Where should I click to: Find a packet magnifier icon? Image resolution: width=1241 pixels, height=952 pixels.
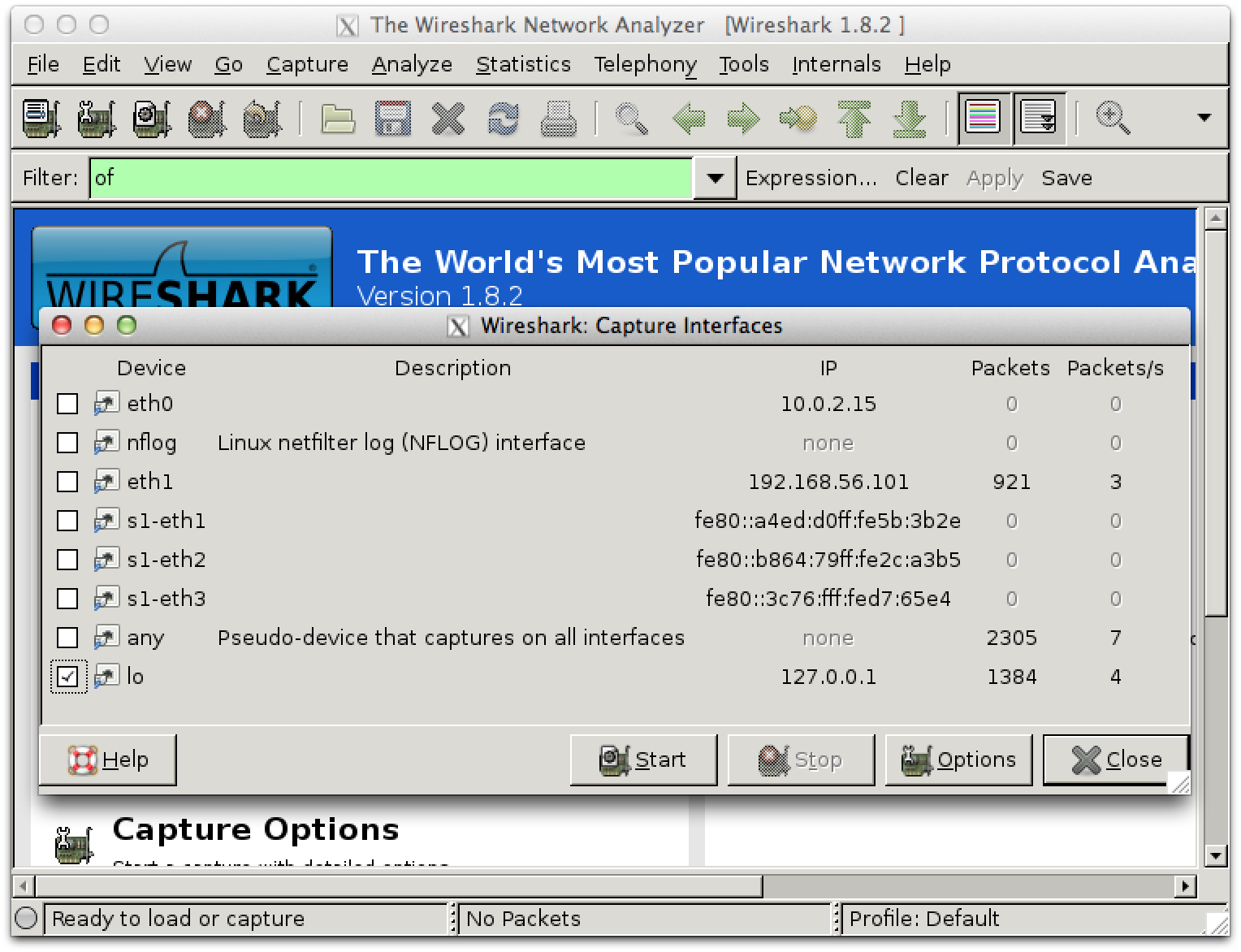click(x=631, y=119)
